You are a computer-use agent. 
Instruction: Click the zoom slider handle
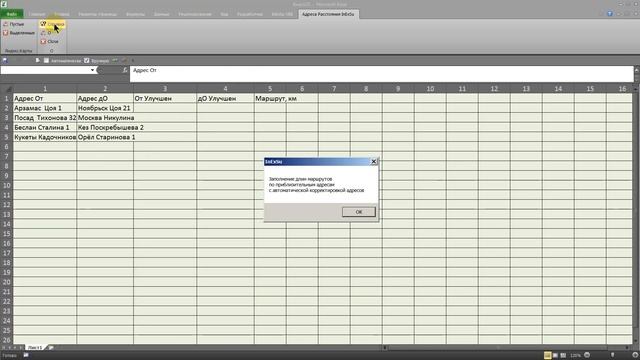tap(613, 355)
